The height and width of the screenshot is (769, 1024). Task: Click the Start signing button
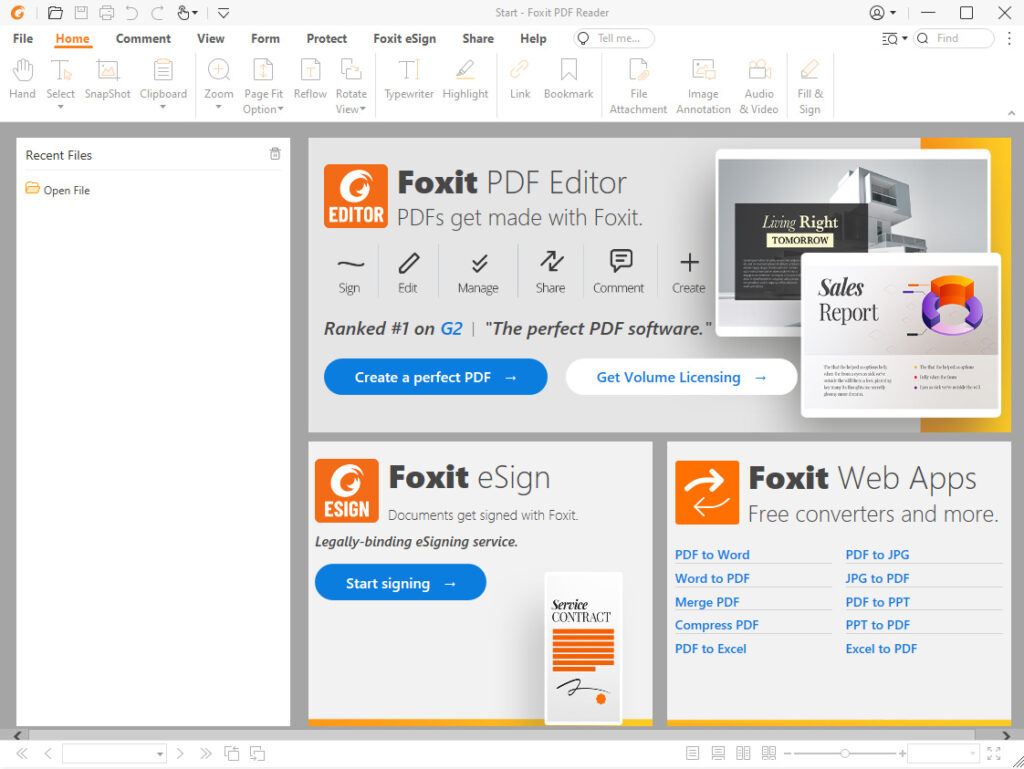400,582
